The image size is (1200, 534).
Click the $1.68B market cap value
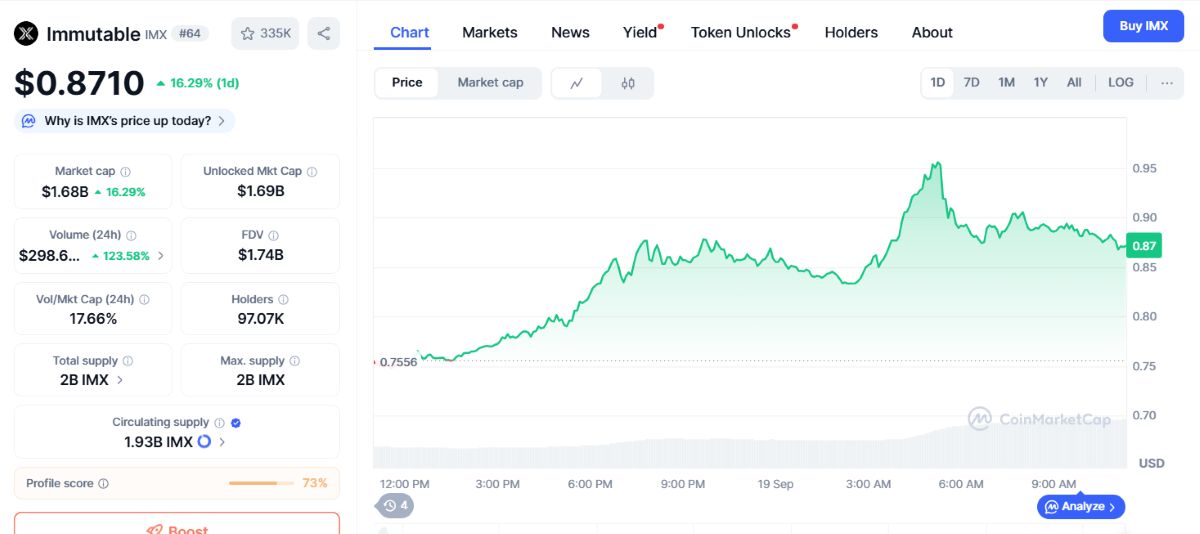(x=65, y=191)
